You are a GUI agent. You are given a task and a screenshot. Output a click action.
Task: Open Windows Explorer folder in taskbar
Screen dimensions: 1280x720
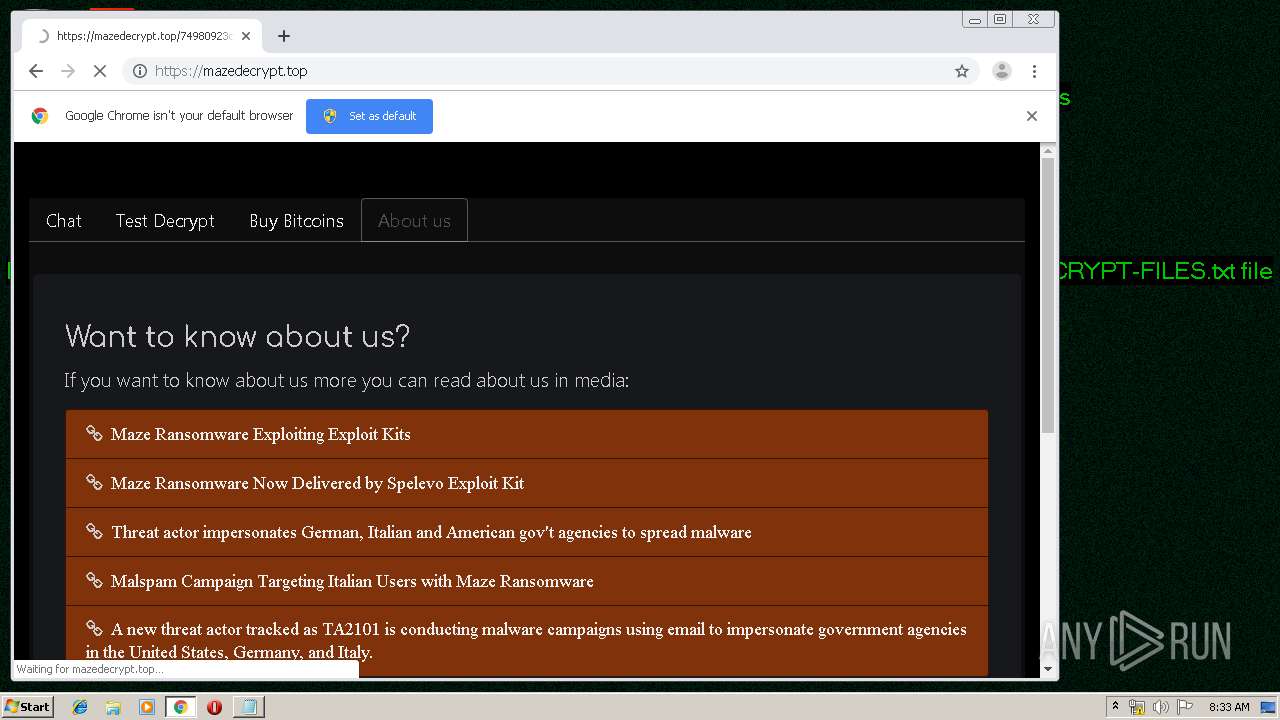point(113,707)
